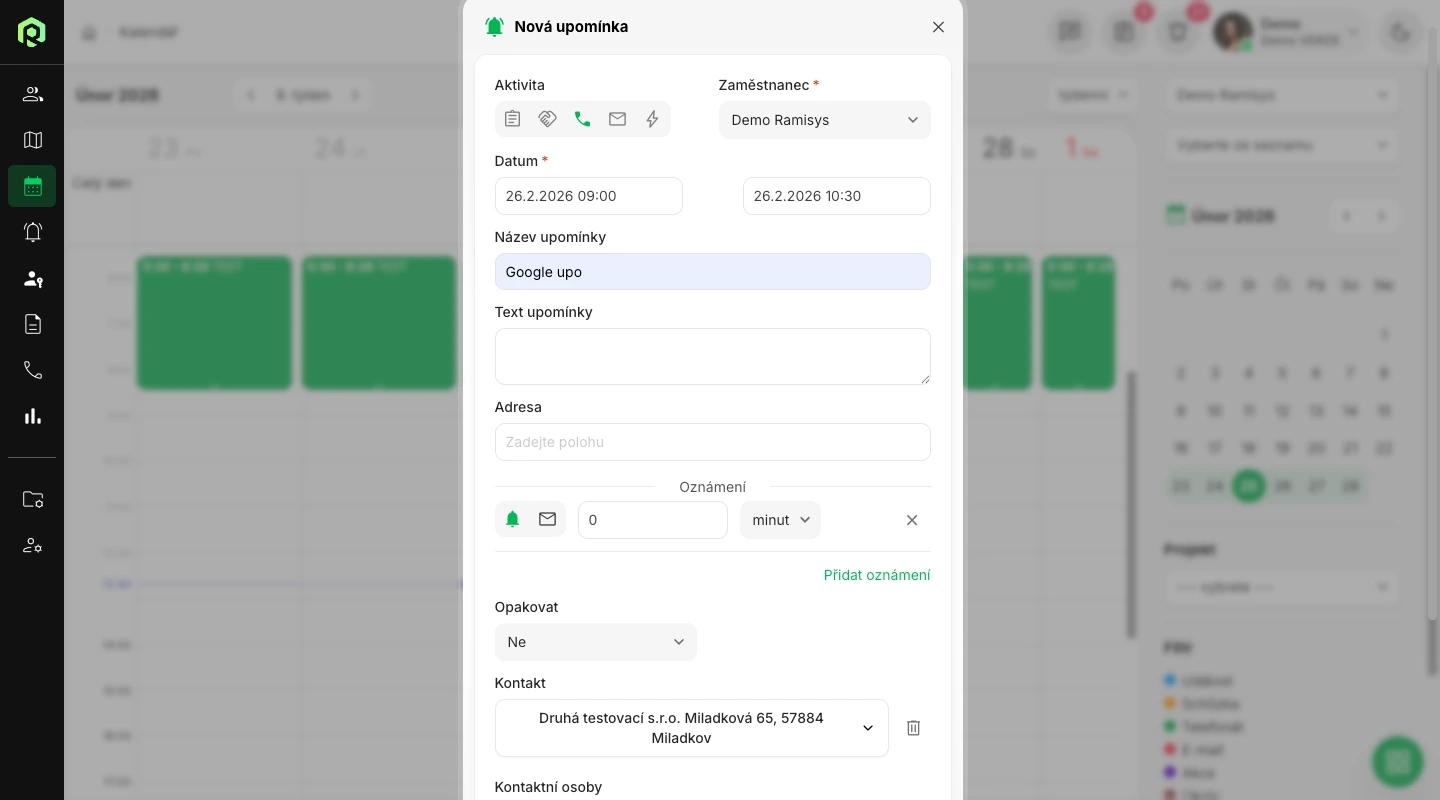Expand the Opakovat dropdown set to Ne

click(x=595, y=642)
